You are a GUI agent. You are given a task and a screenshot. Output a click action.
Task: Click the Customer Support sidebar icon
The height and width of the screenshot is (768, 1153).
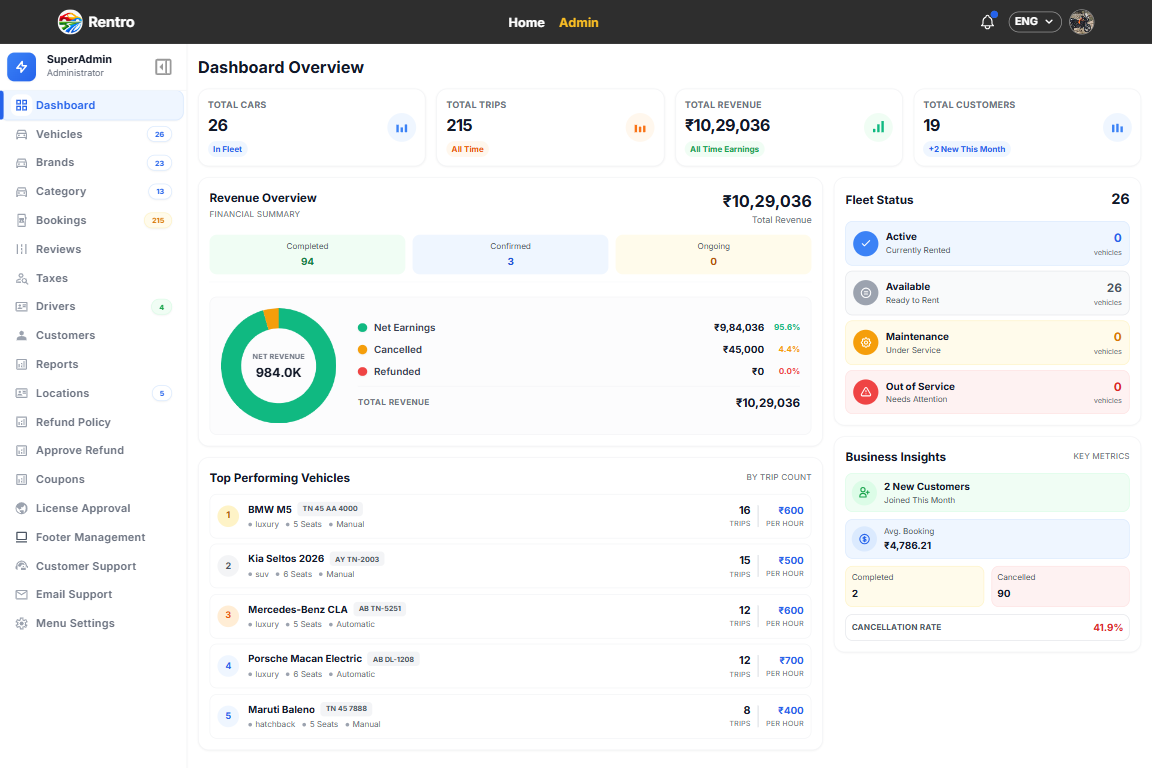[21, 566]
